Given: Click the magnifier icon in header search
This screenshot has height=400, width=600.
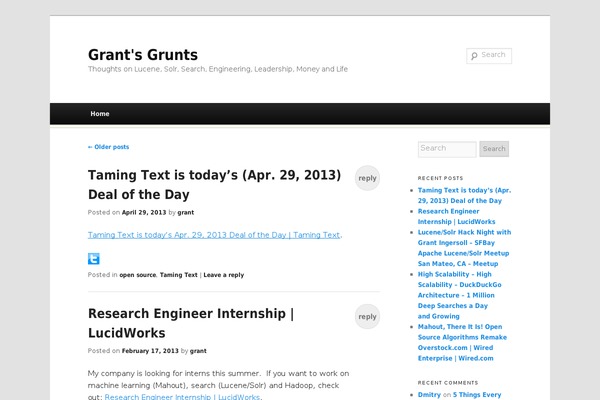Looking at the screenshot, I should coord(474,56).
